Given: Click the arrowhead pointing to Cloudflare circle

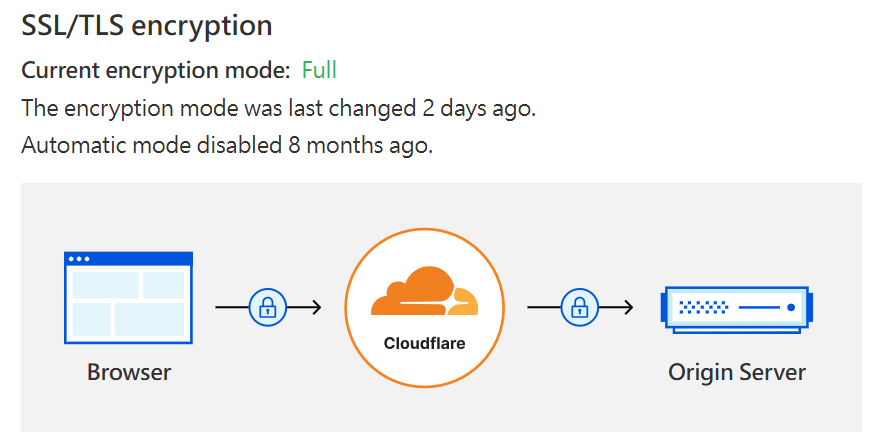Looking at the screenshot, I should pos(314,306).
